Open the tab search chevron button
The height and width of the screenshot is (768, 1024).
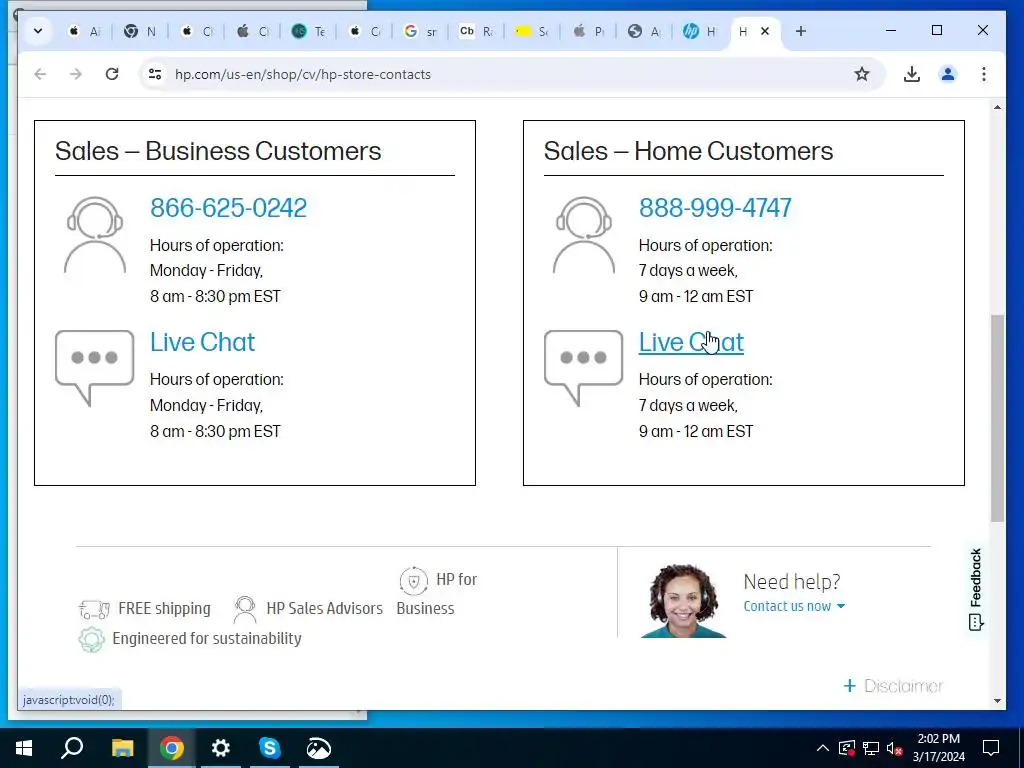coord(38,31)
